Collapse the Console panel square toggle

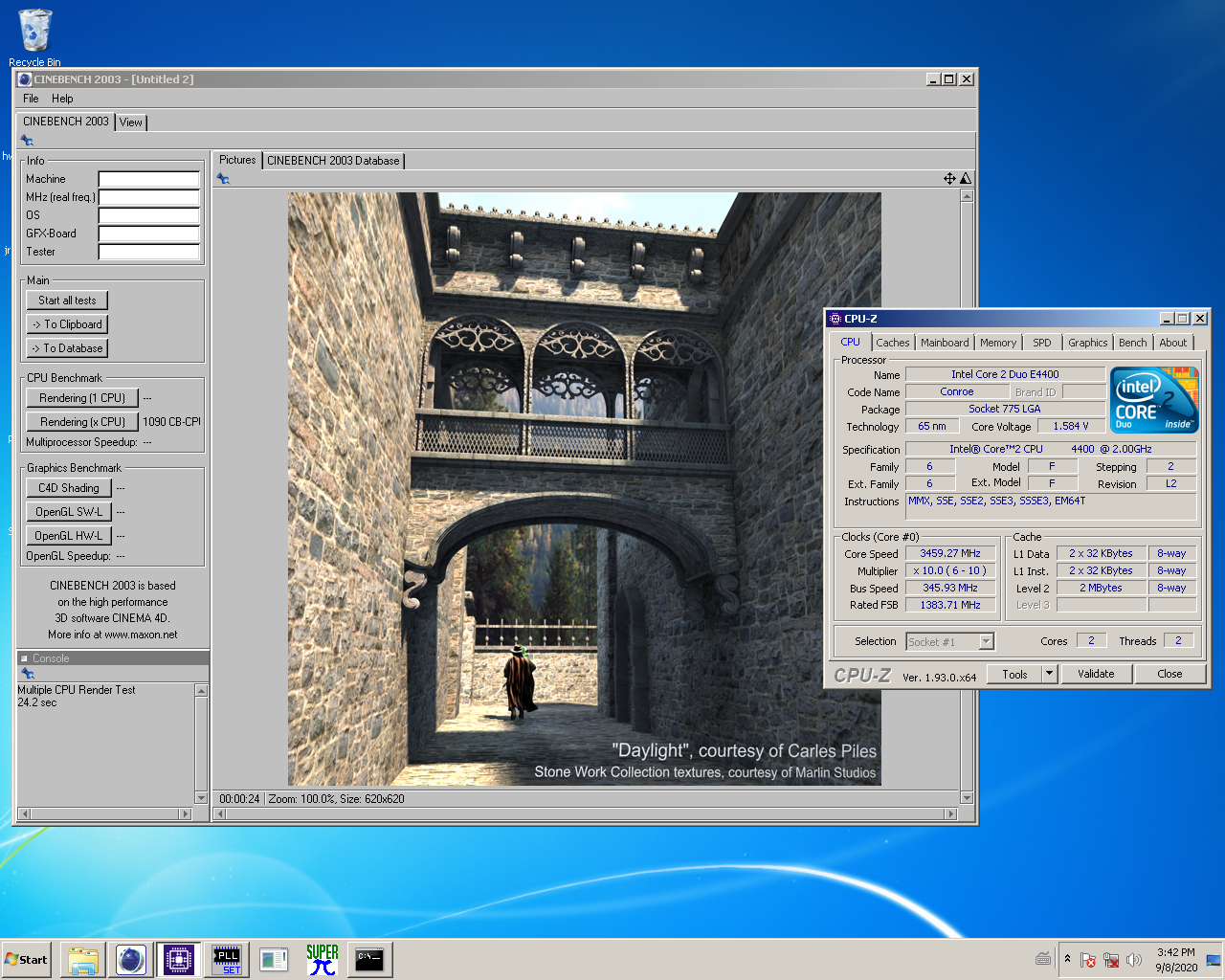[24, 658]
